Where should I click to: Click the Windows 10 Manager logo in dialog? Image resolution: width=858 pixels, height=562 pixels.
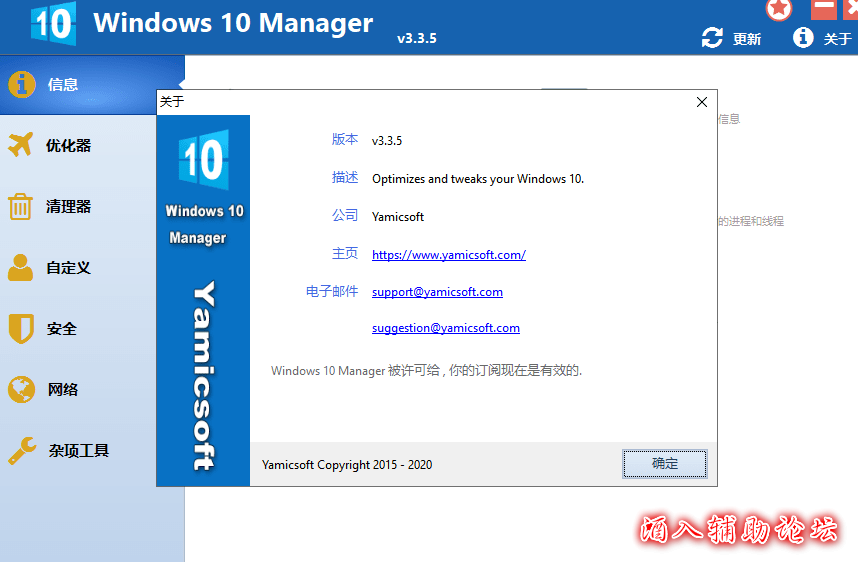click(x=203, y=160)
